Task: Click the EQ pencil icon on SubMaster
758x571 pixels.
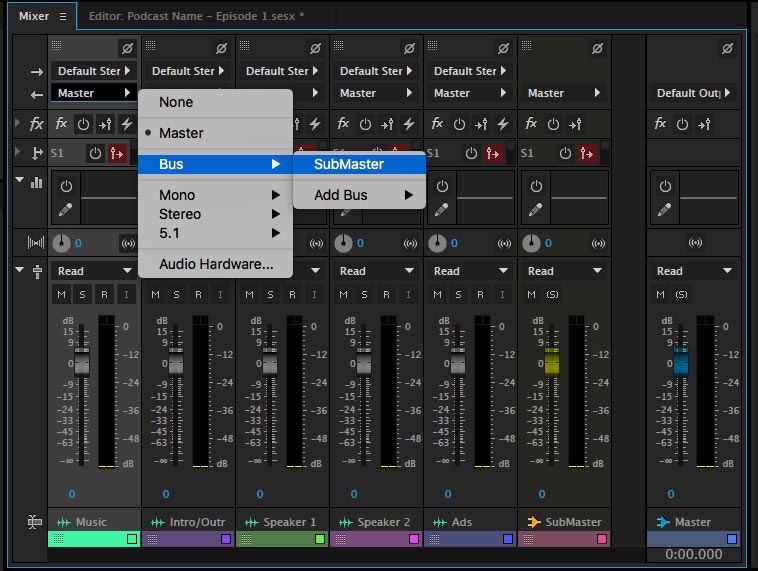Action: point(536,210)
